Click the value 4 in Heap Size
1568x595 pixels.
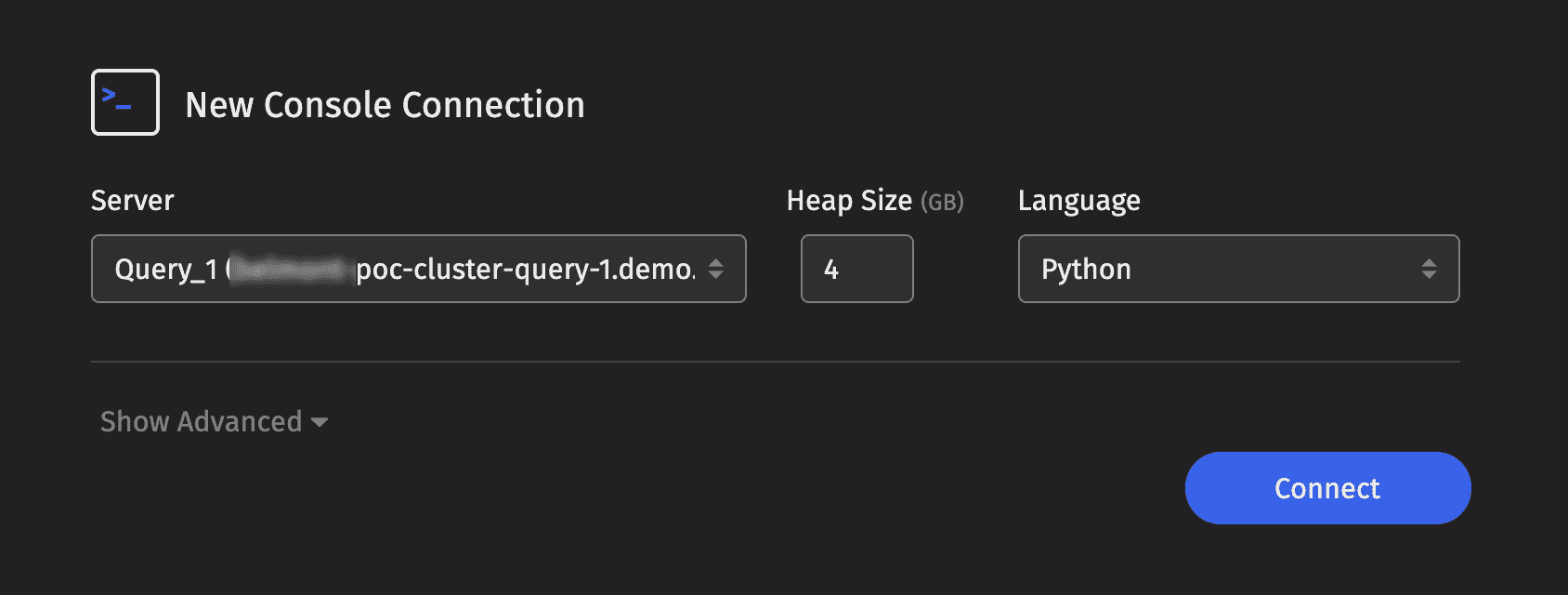[831, 270]
